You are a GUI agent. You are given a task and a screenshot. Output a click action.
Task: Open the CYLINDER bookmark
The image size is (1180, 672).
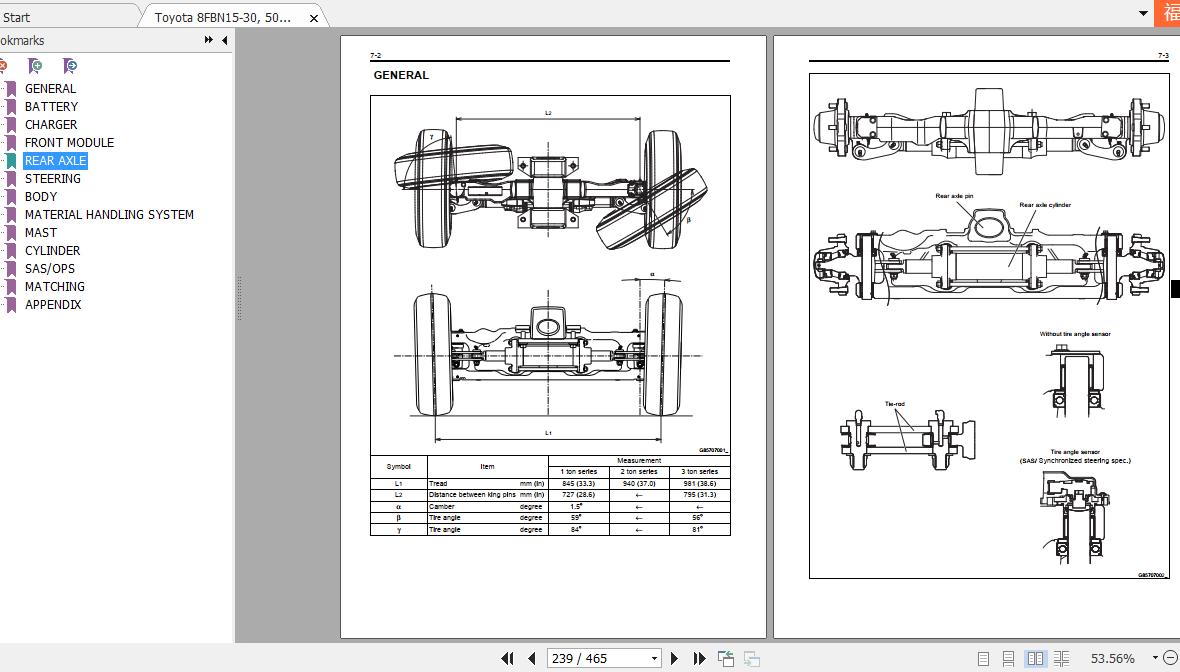(53, 251)
